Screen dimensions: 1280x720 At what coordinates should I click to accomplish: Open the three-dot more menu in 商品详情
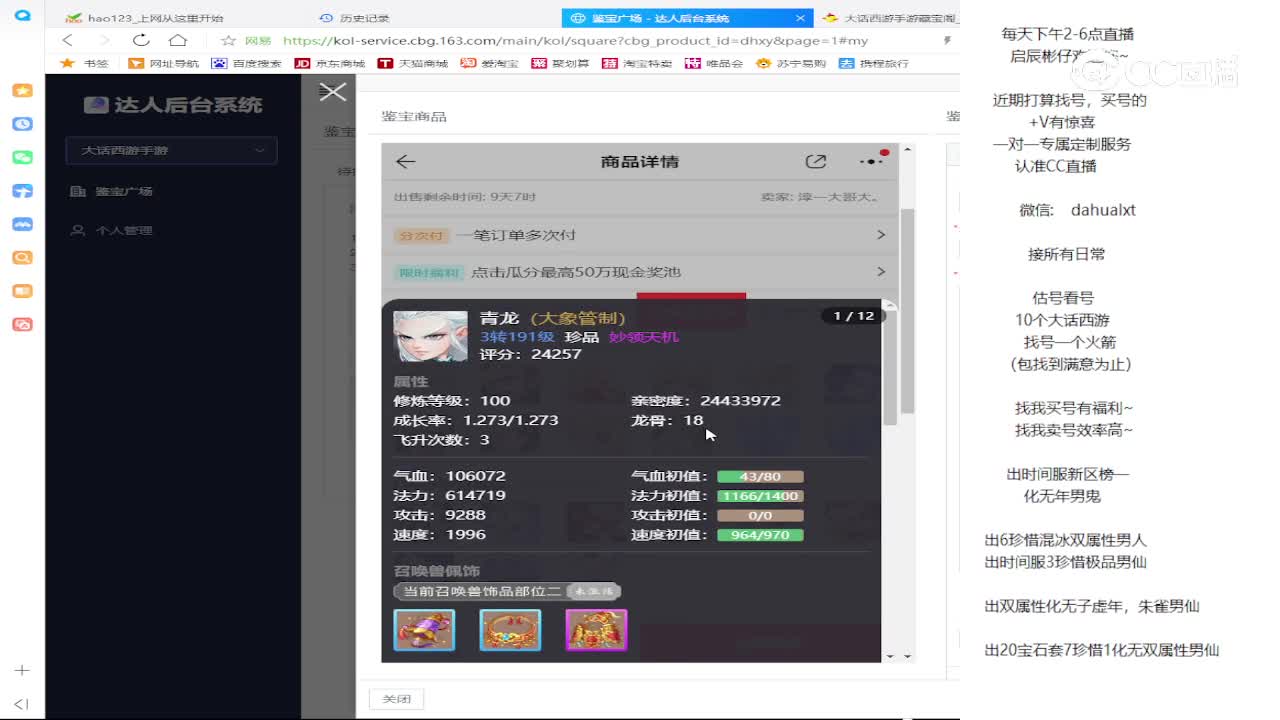871,161
